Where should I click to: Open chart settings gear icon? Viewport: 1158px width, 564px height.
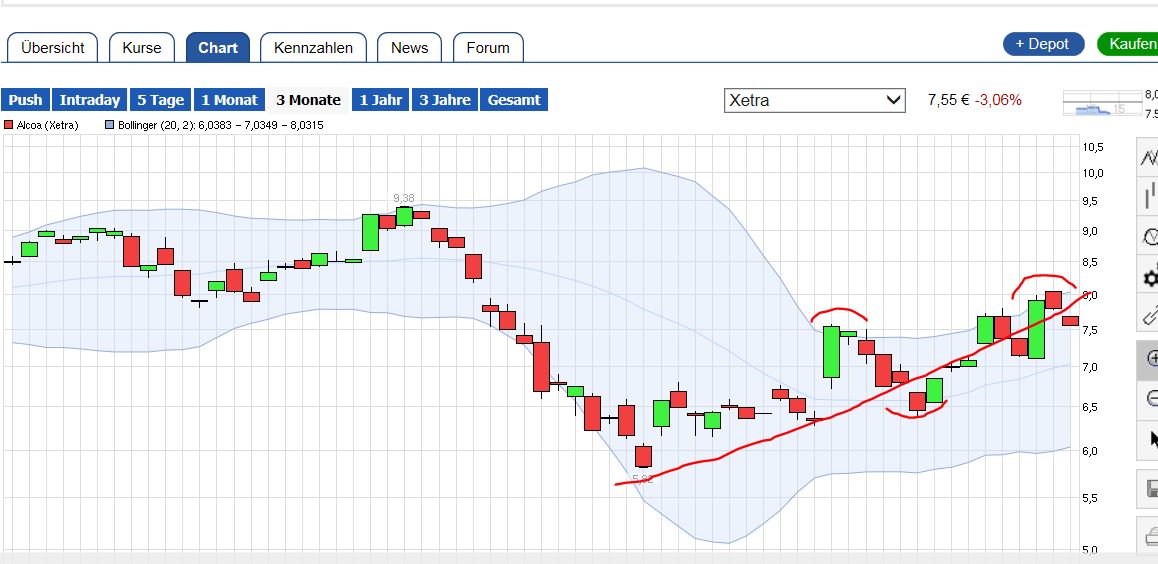click(1149, 277)
